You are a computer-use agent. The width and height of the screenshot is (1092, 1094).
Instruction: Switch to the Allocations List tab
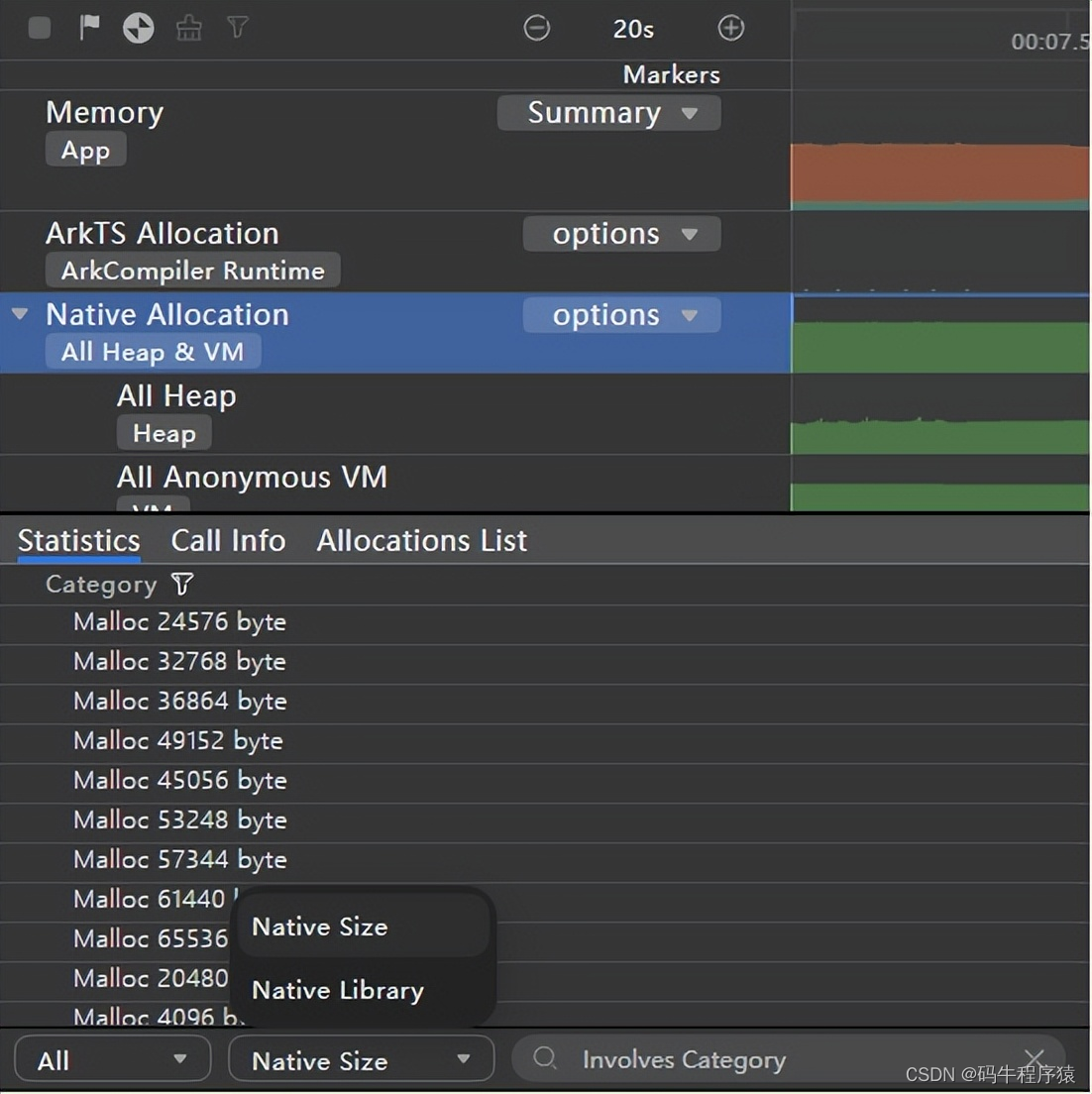pos(421,541)
